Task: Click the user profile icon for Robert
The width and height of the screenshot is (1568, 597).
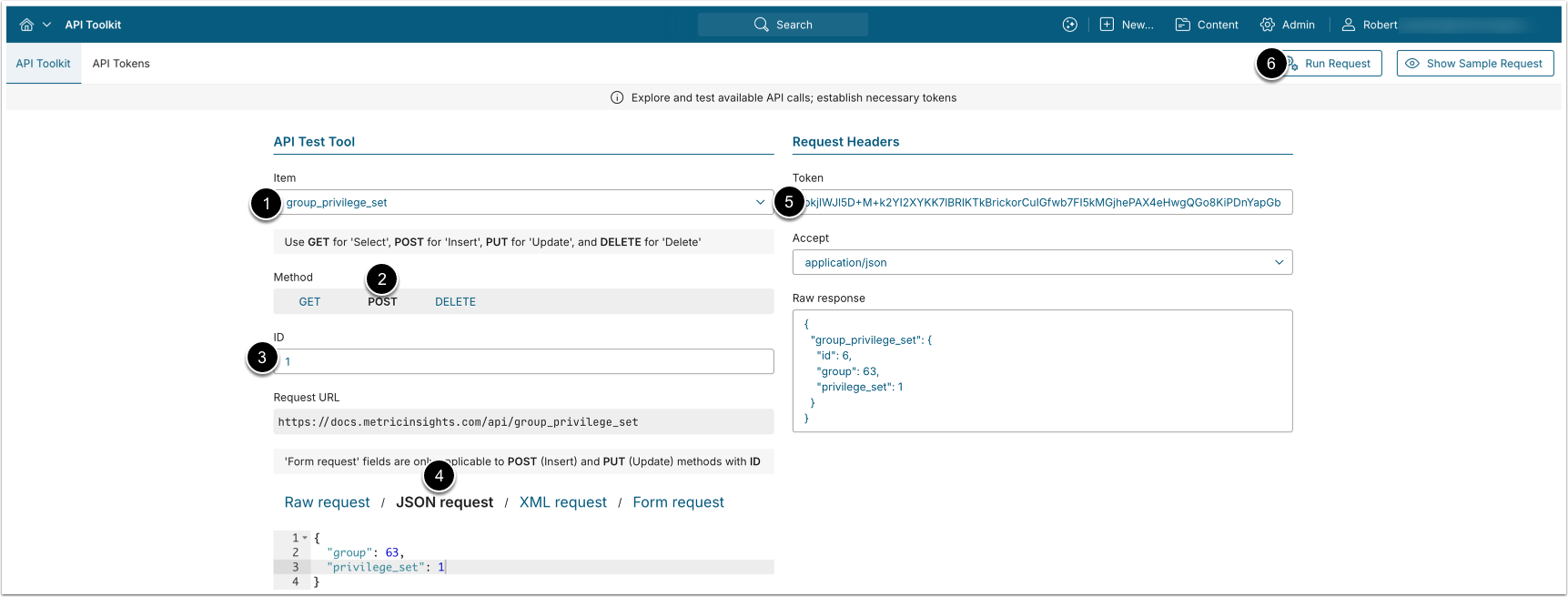Action: coord(1348,25)
